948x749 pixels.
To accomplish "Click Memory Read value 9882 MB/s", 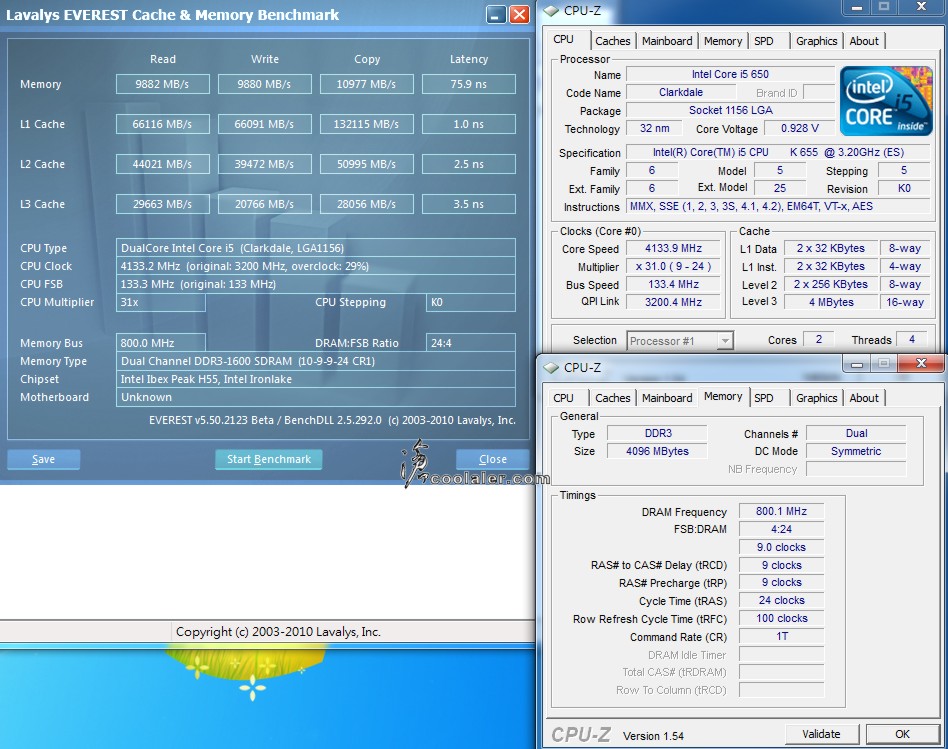I will (163, 84).
